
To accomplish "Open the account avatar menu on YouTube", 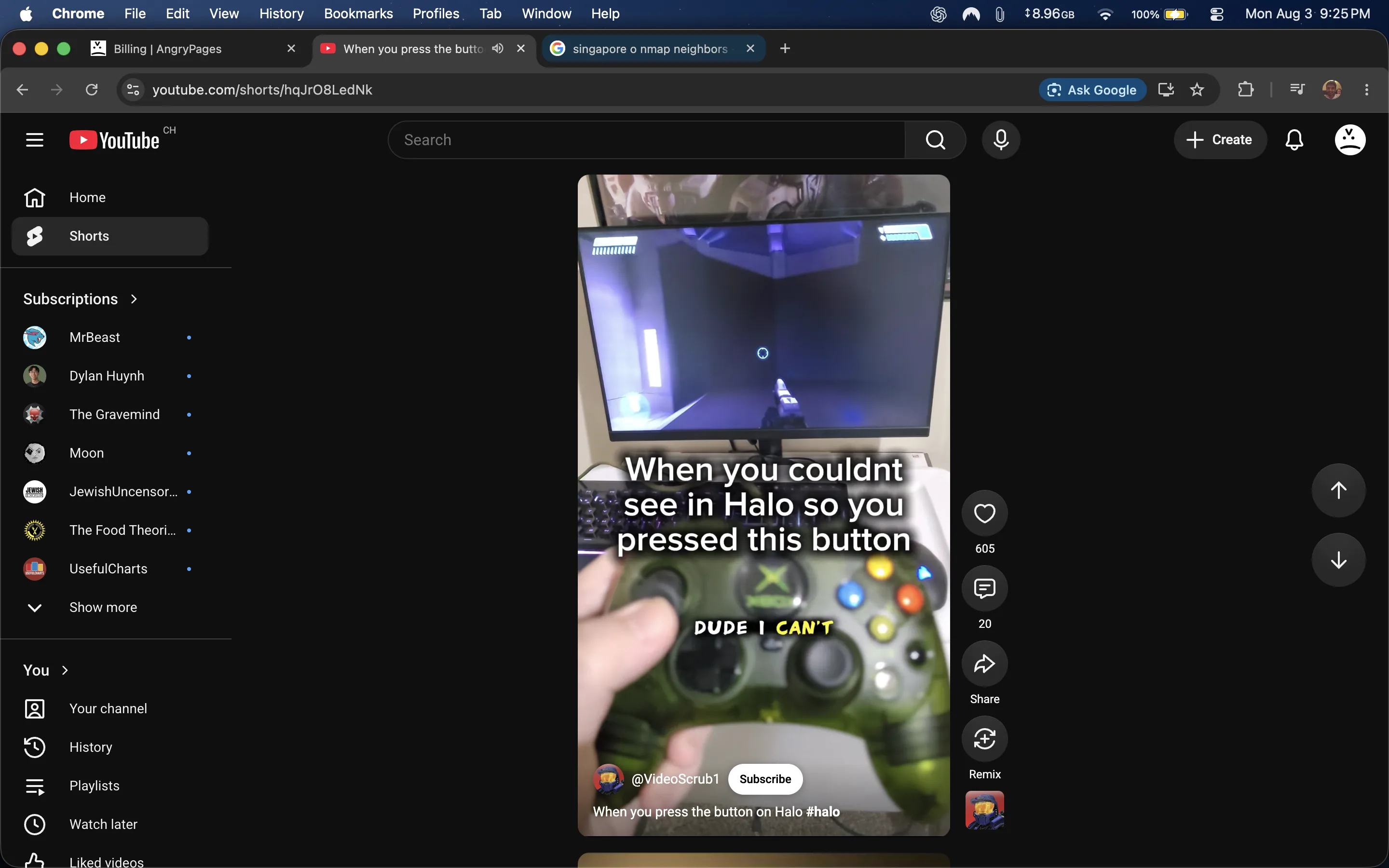I will coord(1349,139).
